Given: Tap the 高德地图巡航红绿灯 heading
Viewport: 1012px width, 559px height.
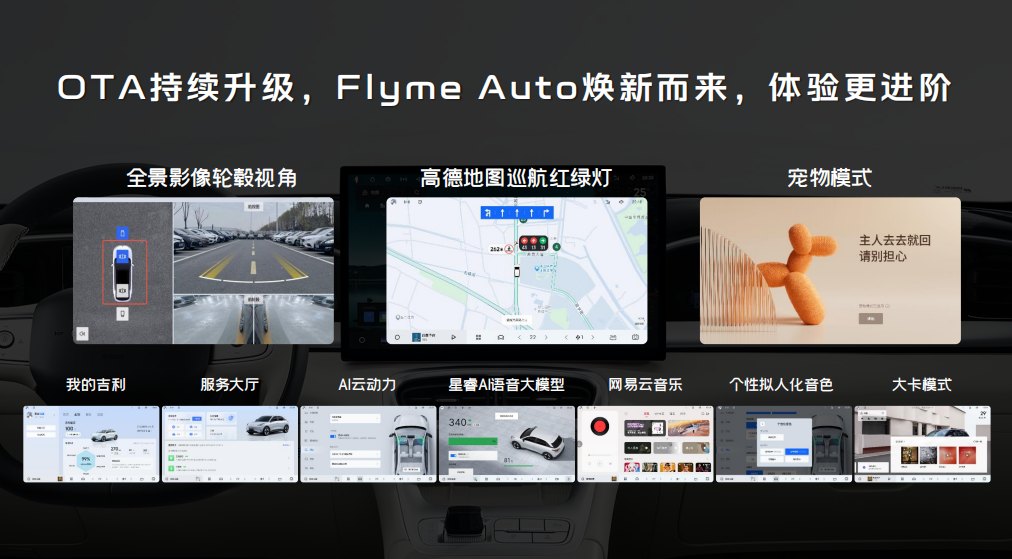Looking at the screenshot, I should coord(516,178).
